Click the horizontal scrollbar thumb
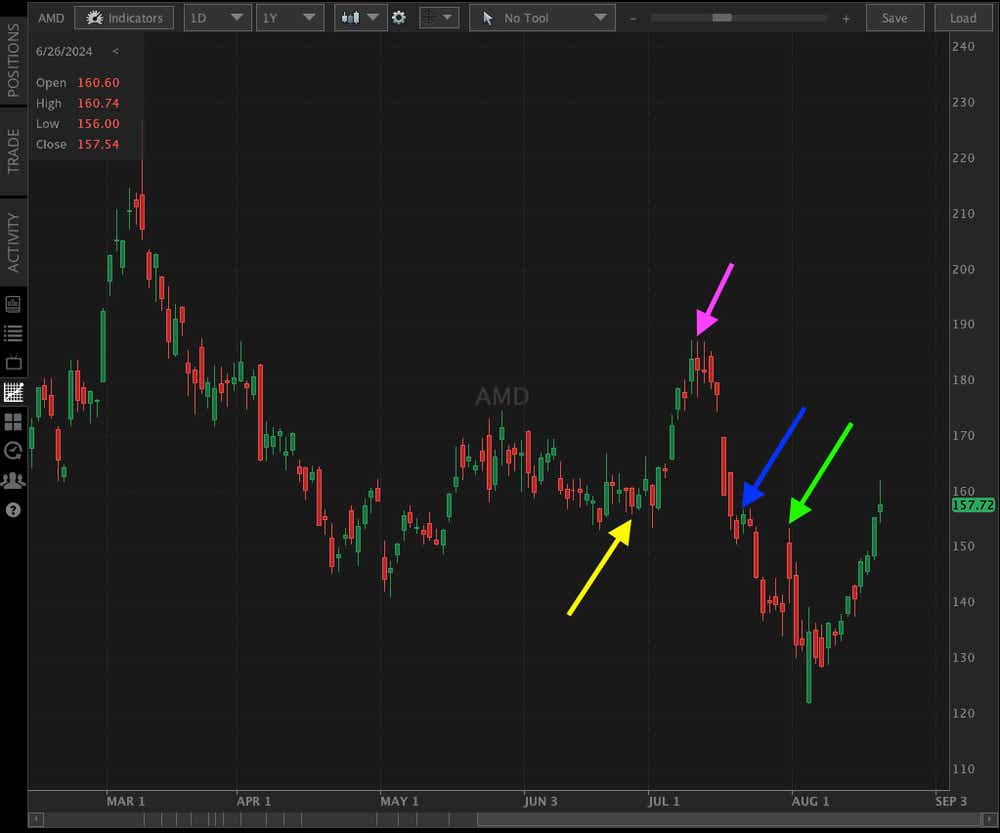1000x833 pixels. [x=728, y=819]
